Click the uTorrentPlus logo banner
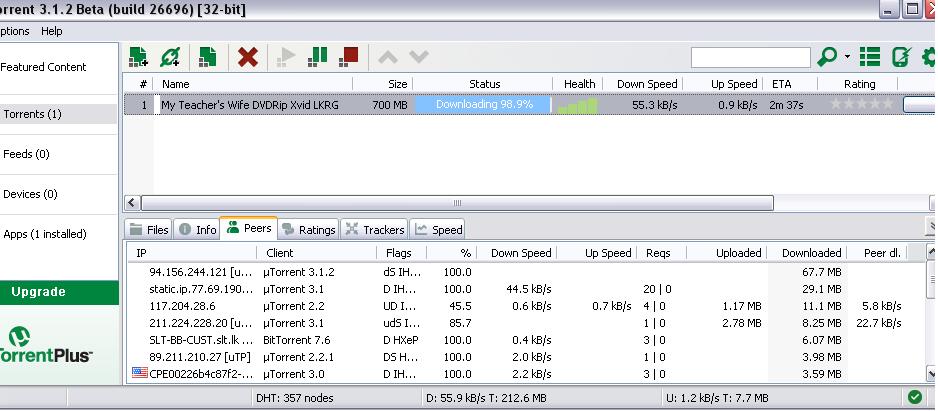 tap(47, 345)
